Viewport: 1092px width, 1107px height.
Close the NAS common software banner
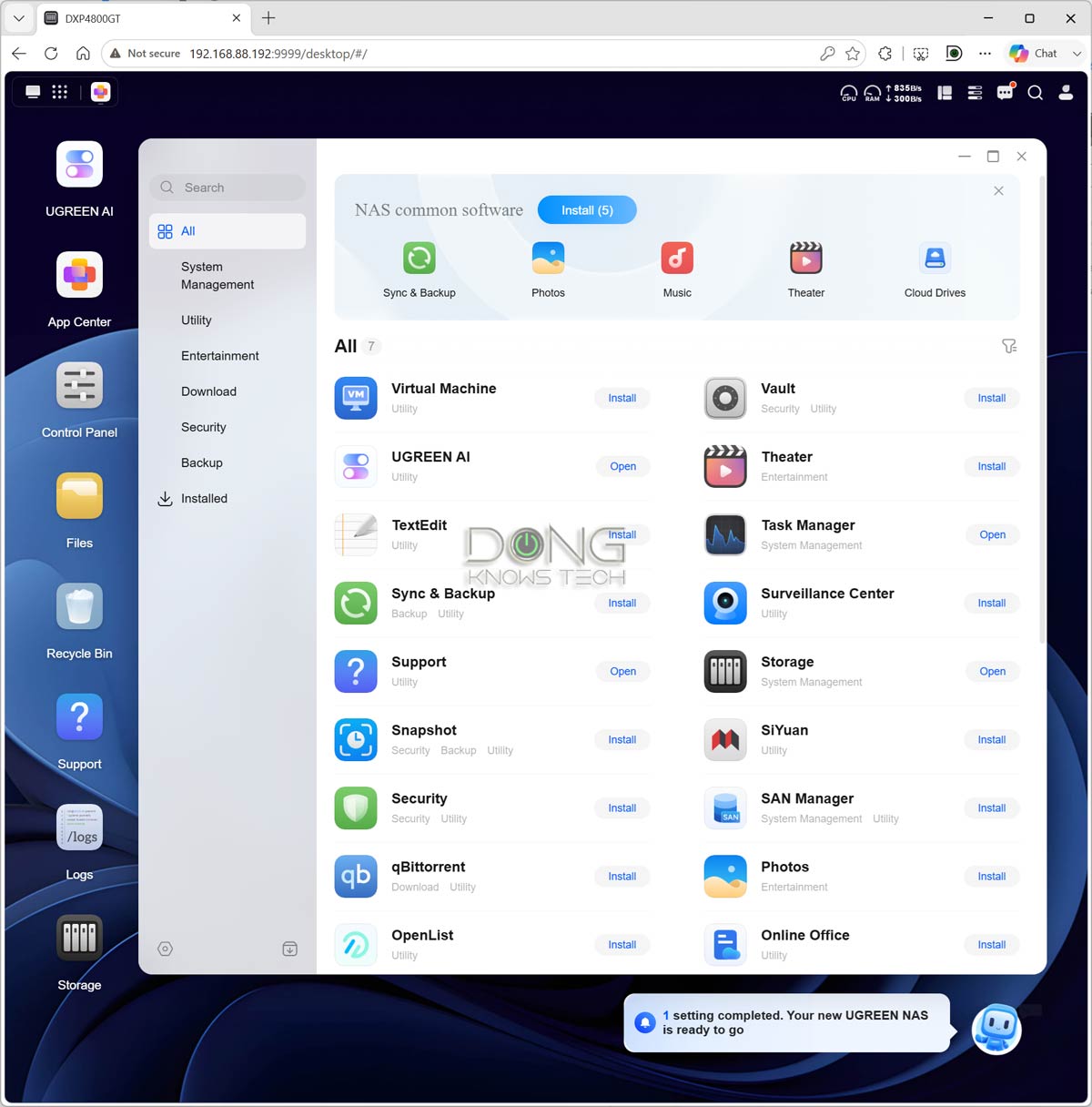[998, 191]
